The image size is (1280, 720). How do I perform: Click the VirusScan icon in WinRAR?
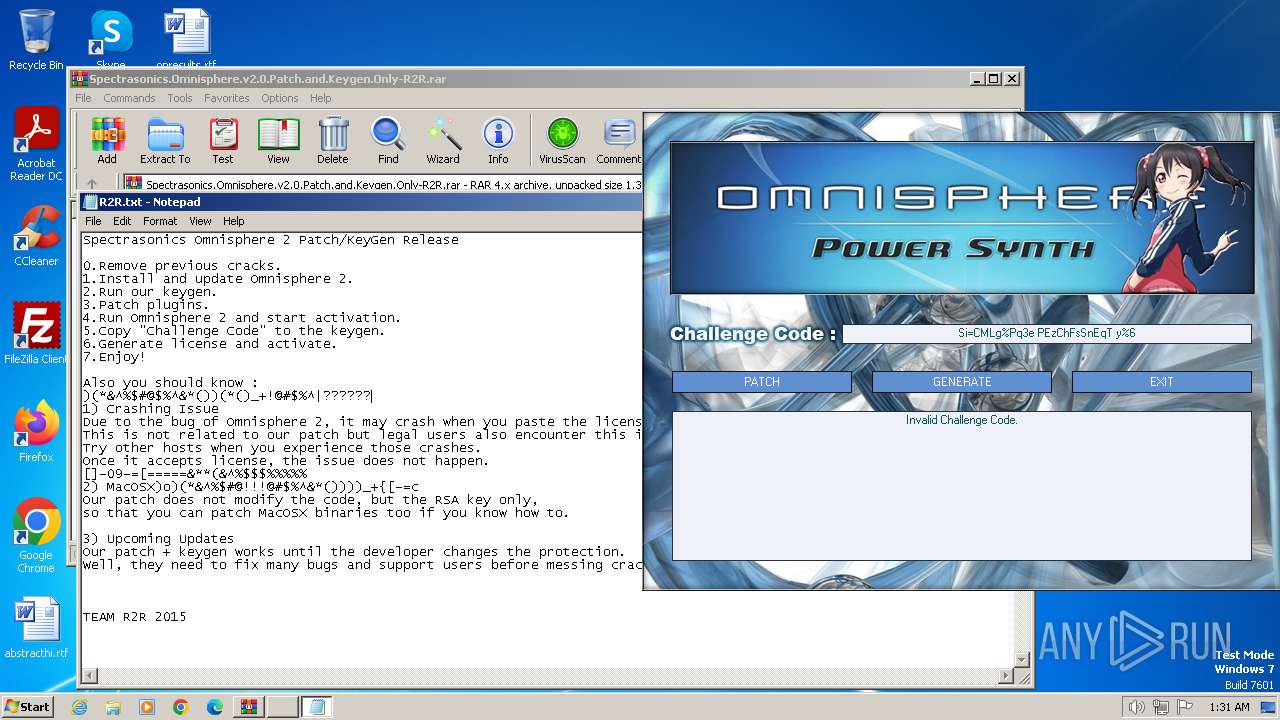pyautogui.click(x=562, y=140)
